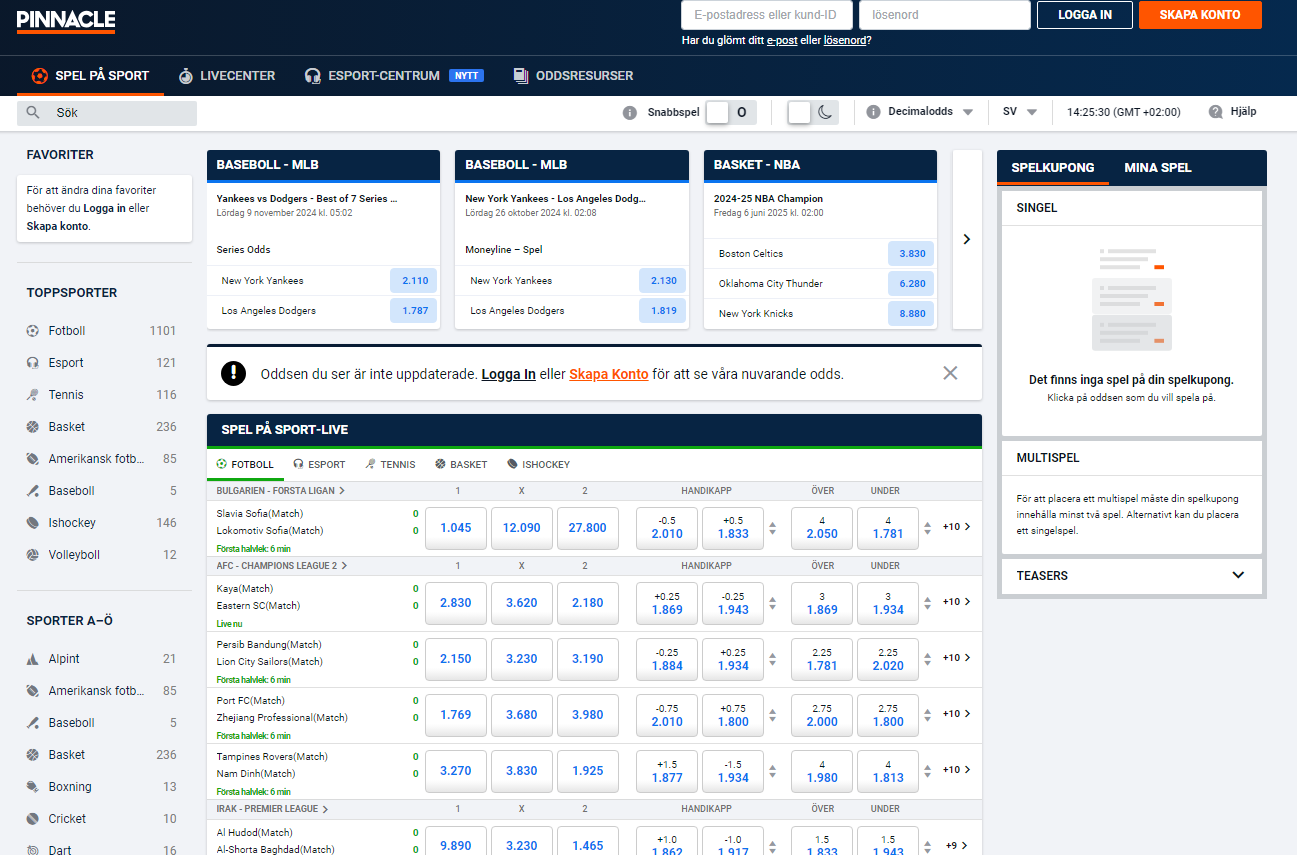The image size is (1297, 855).
Task: Click the Hjälp question mark icon
Action: tap(1216, 112)
